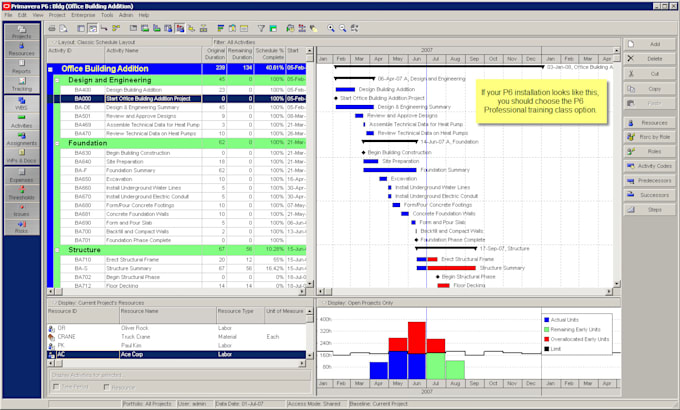This screenshot has height=410, width=680.
Task: Open the Enterprise menu
Action: pos(83,15)
